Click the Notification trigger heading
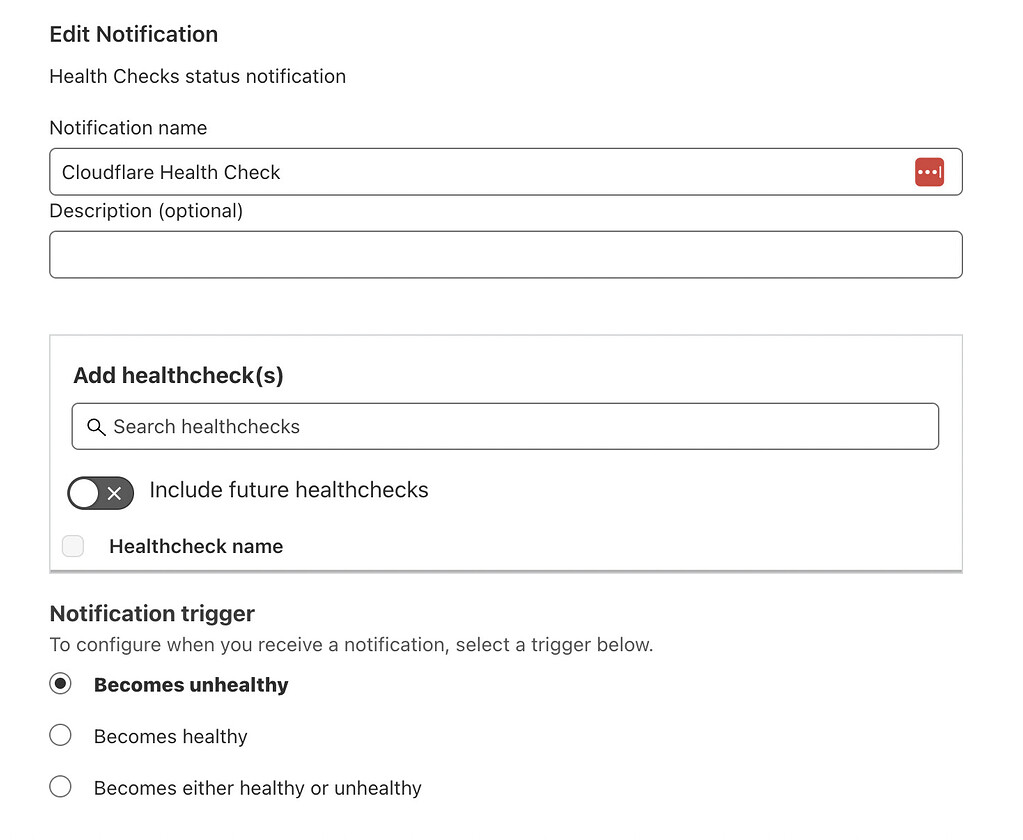The height and width of the screenshot is (840, 1023). click(x=151, y=613)
